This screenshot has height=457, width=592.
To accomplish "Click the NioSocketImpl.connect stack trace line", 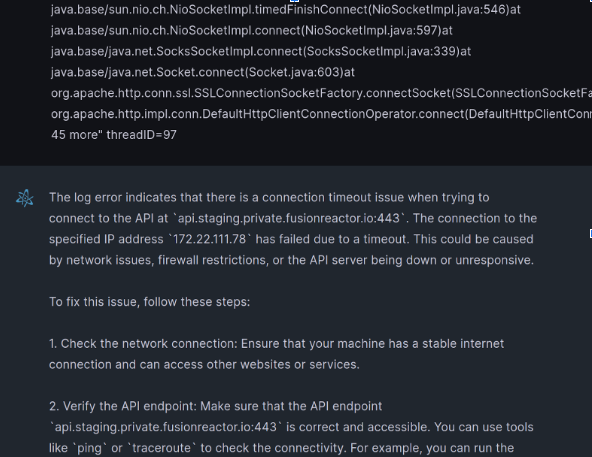I will 252,30.
